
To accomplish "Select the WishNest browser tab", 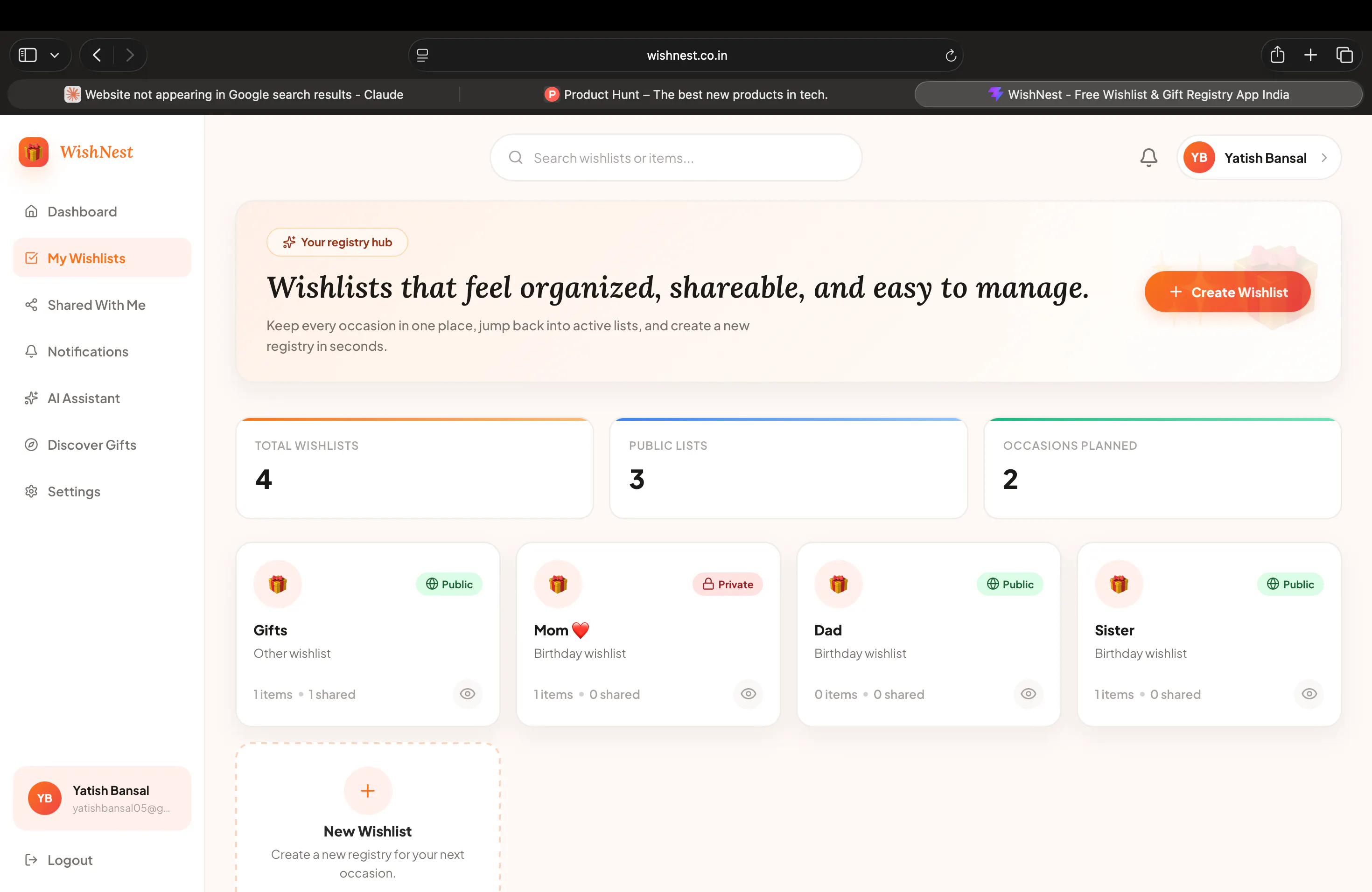I will pyautogui.click(x=1139, y=95).
